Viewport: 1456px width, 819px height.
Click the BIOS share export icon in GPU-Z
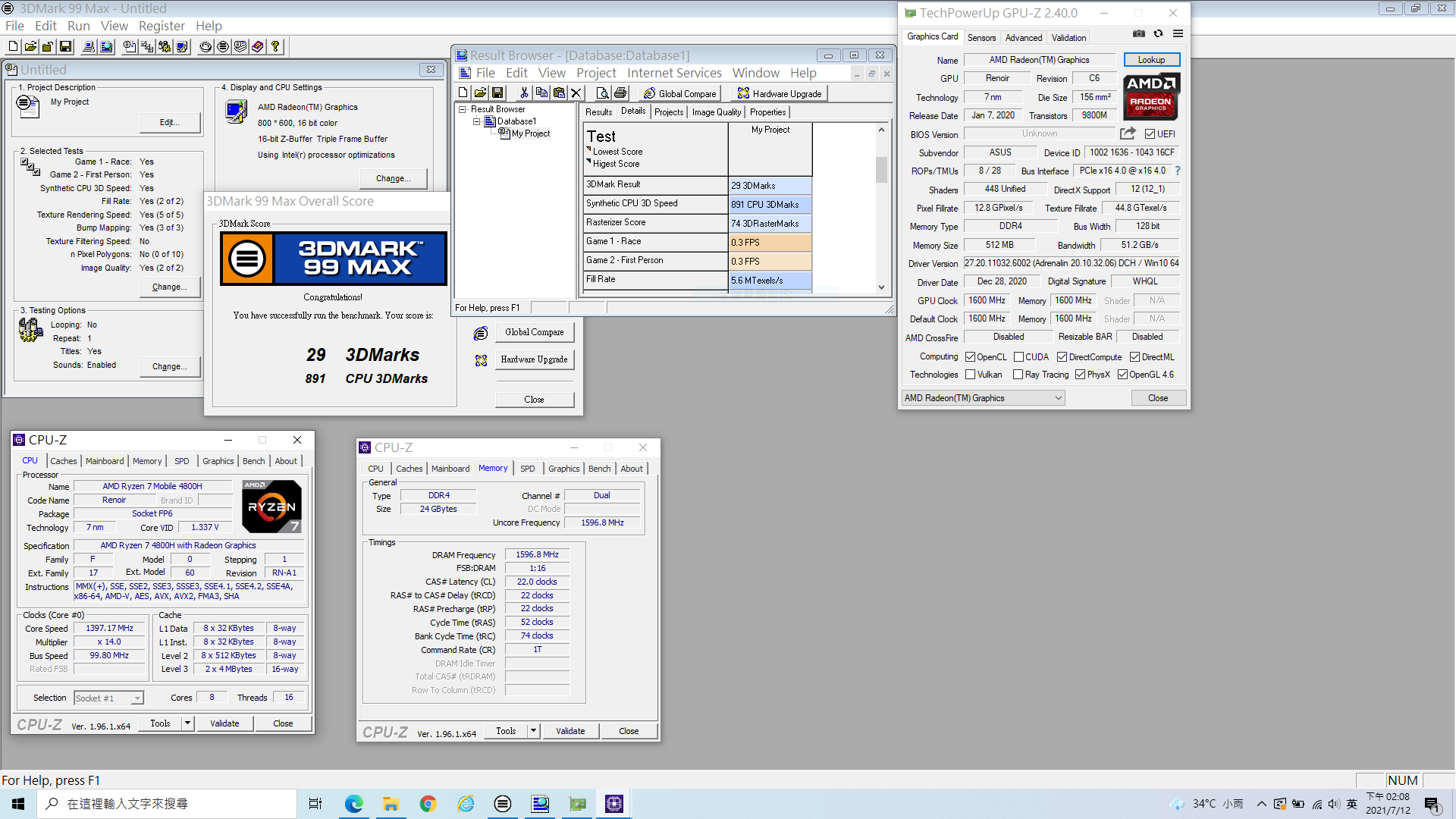click(1128, 133)
